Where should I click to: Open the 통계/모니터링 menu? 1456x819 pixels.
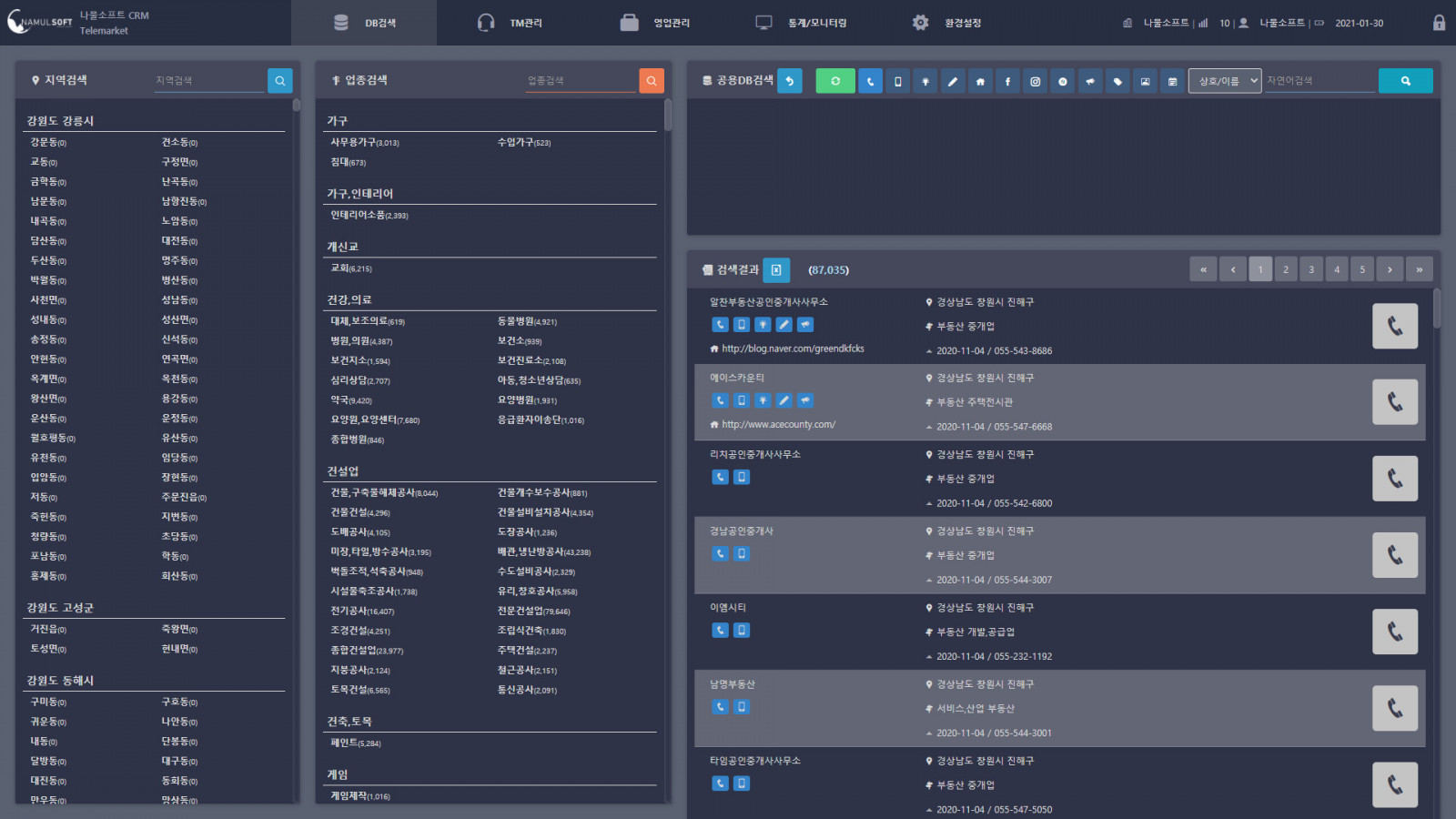(801, 23)
